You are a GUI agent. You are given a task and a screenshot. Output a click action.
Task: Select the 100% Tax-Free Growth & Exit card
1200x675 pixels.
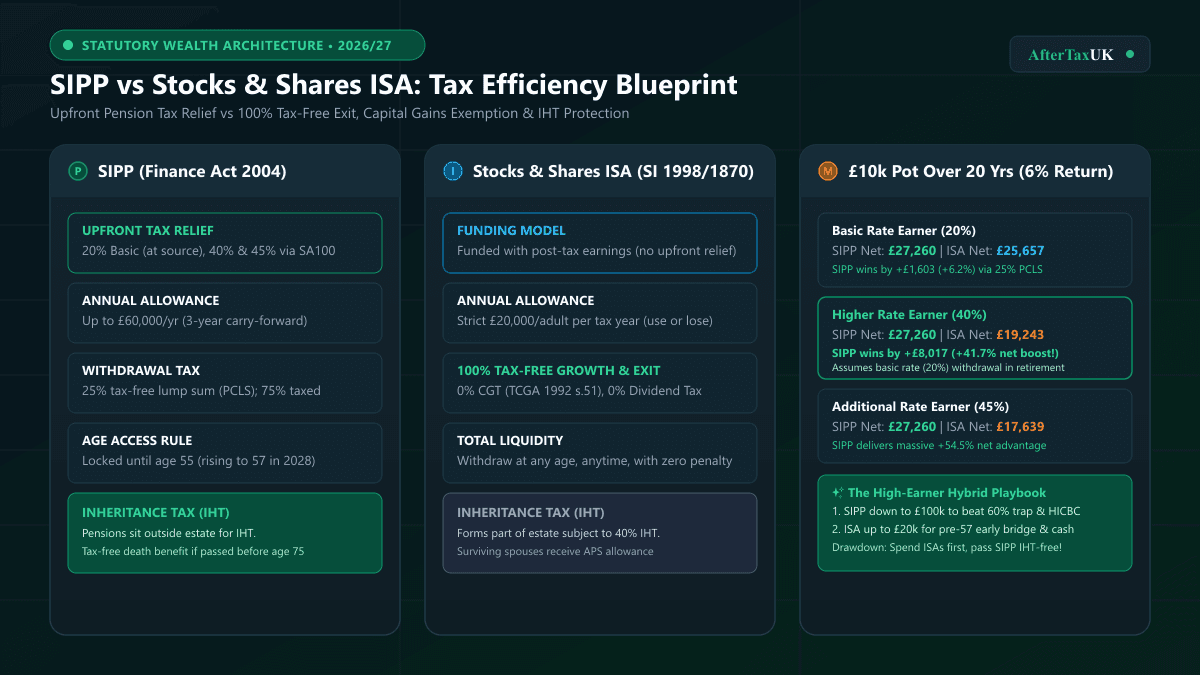(x=600, y=382)
